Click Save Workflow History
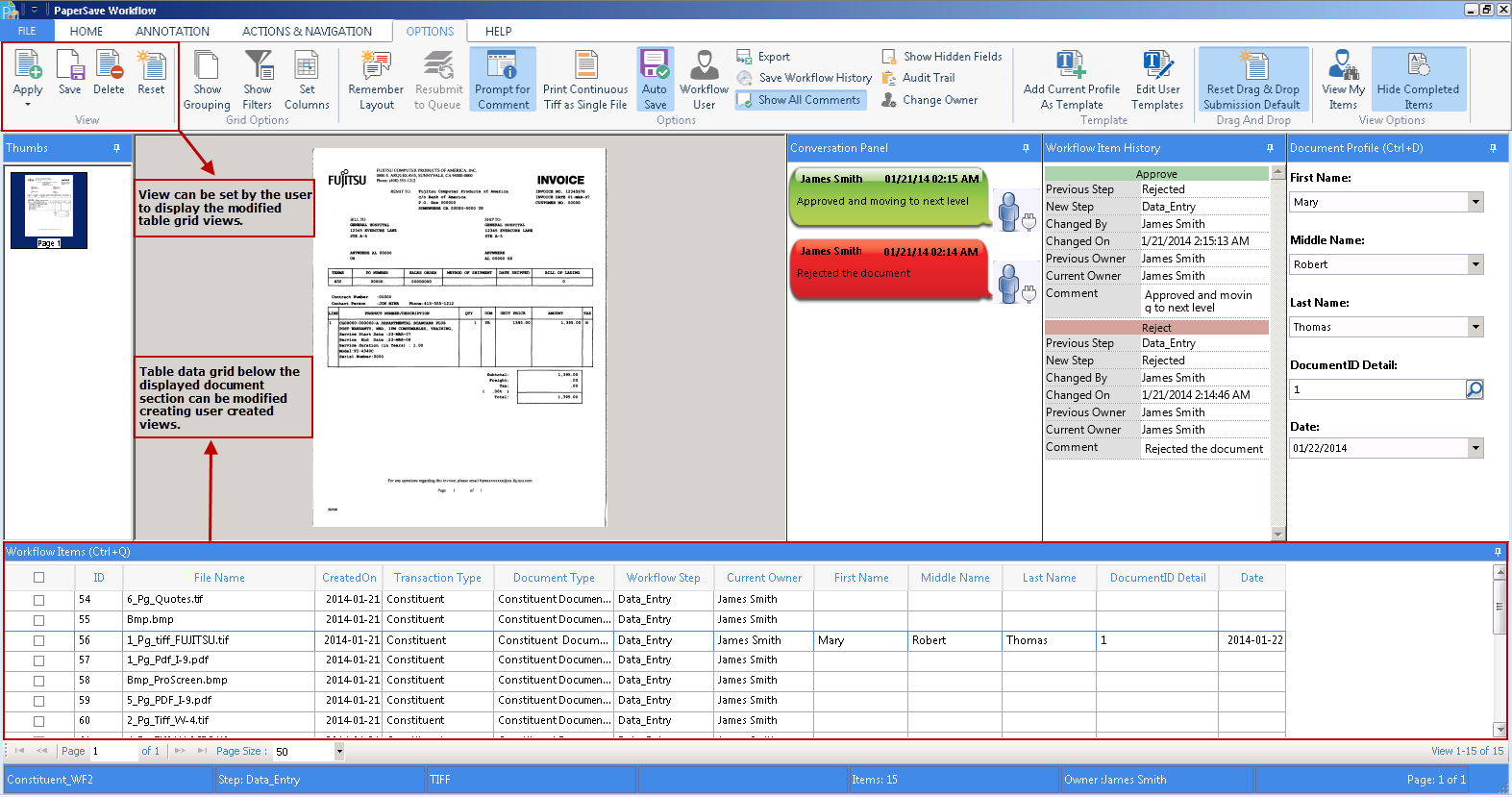Screen dimensions: 1512x797 tap(805, 78)
